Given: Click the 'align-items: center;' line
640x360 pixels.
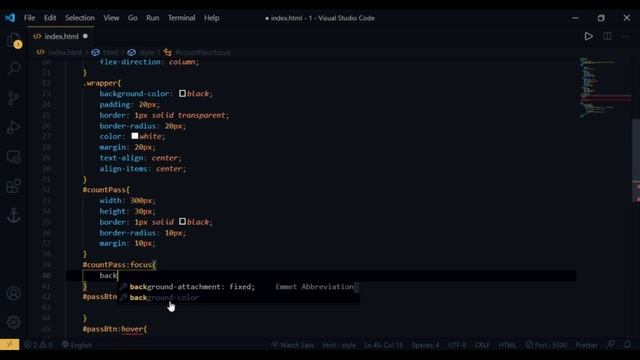Looking at the screenshot, I should click(x=142, y=169).
